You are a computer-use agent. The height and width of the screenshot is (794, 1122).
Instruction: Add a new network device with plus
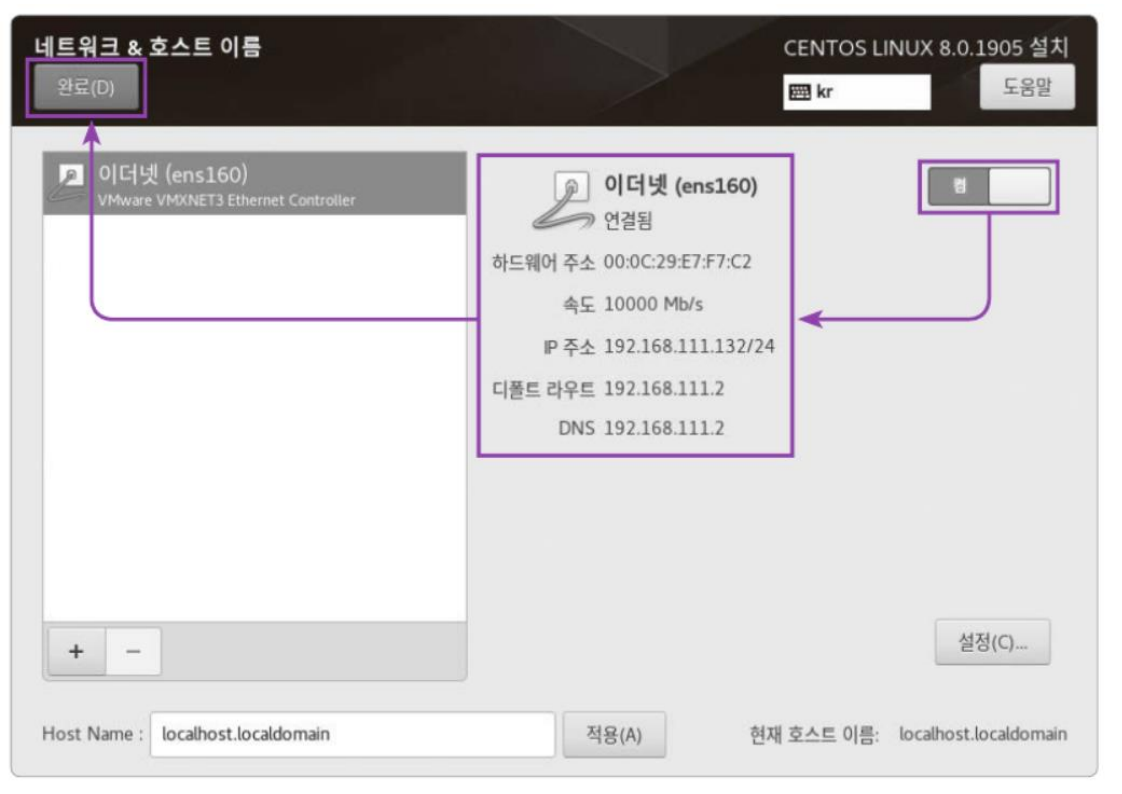[x=77, y=651]
